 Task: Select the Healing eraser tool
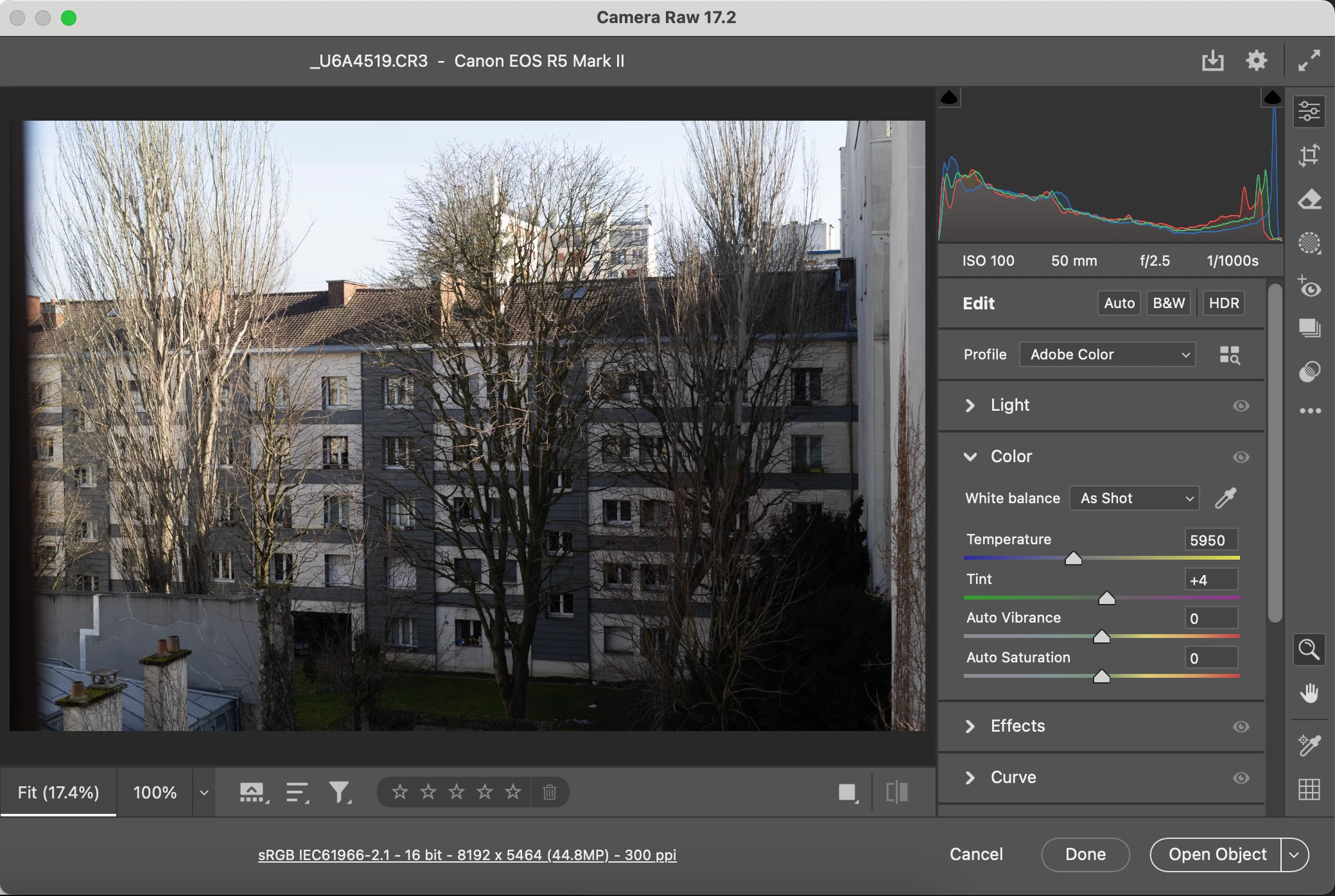[1309, 200]
